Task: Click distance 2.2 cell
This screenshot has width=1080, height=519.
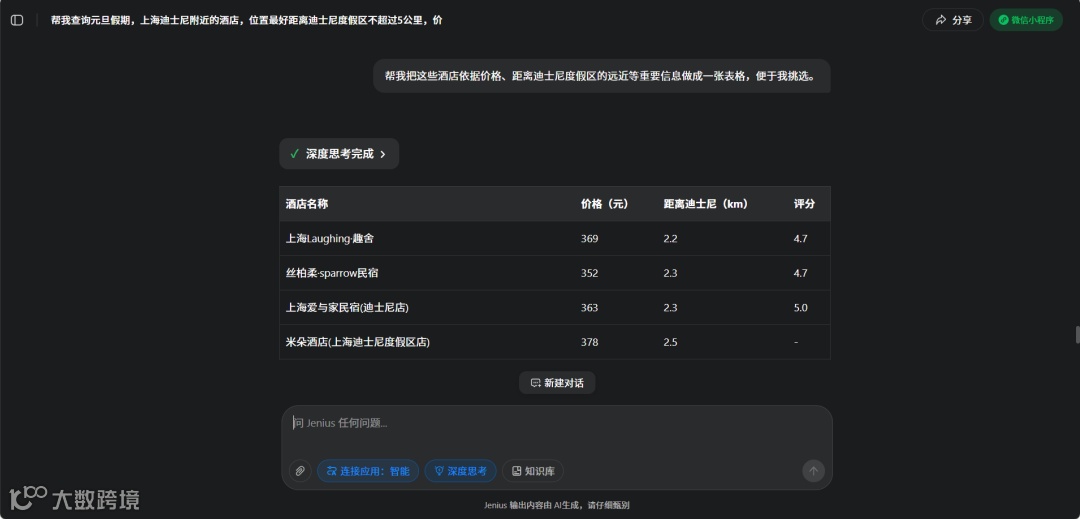Action: pos(670,238)
